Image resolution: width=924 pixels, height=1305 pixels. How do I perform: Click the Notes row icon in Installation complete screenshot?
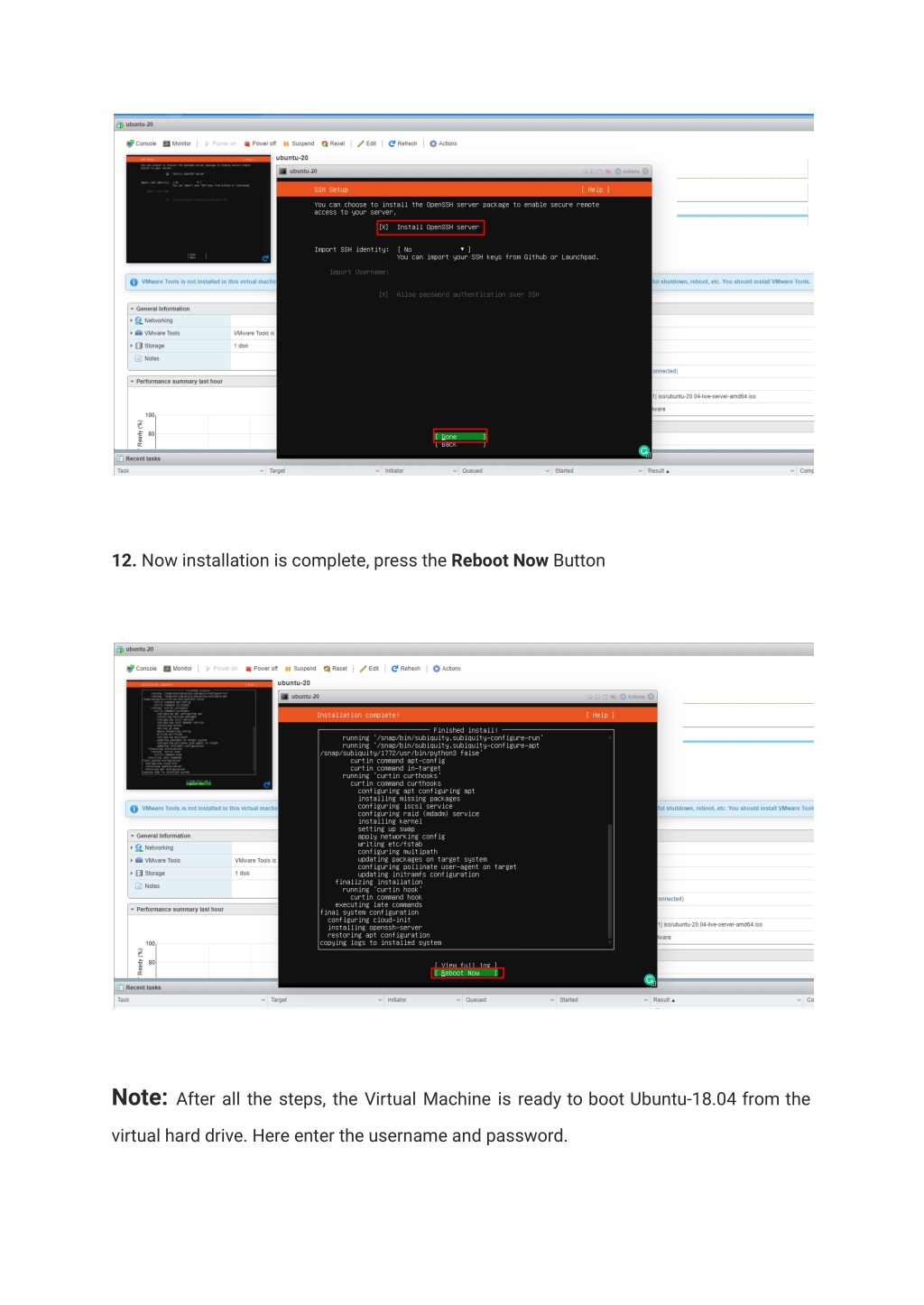(x=139, y=886)
